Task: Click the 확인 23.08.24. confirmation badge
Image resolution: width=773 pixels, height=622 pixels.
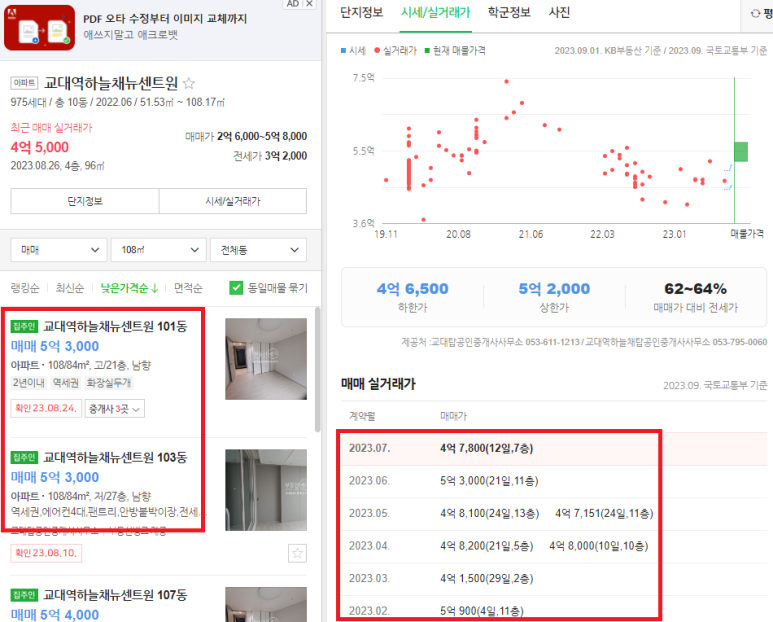Action: coord(46,409)
